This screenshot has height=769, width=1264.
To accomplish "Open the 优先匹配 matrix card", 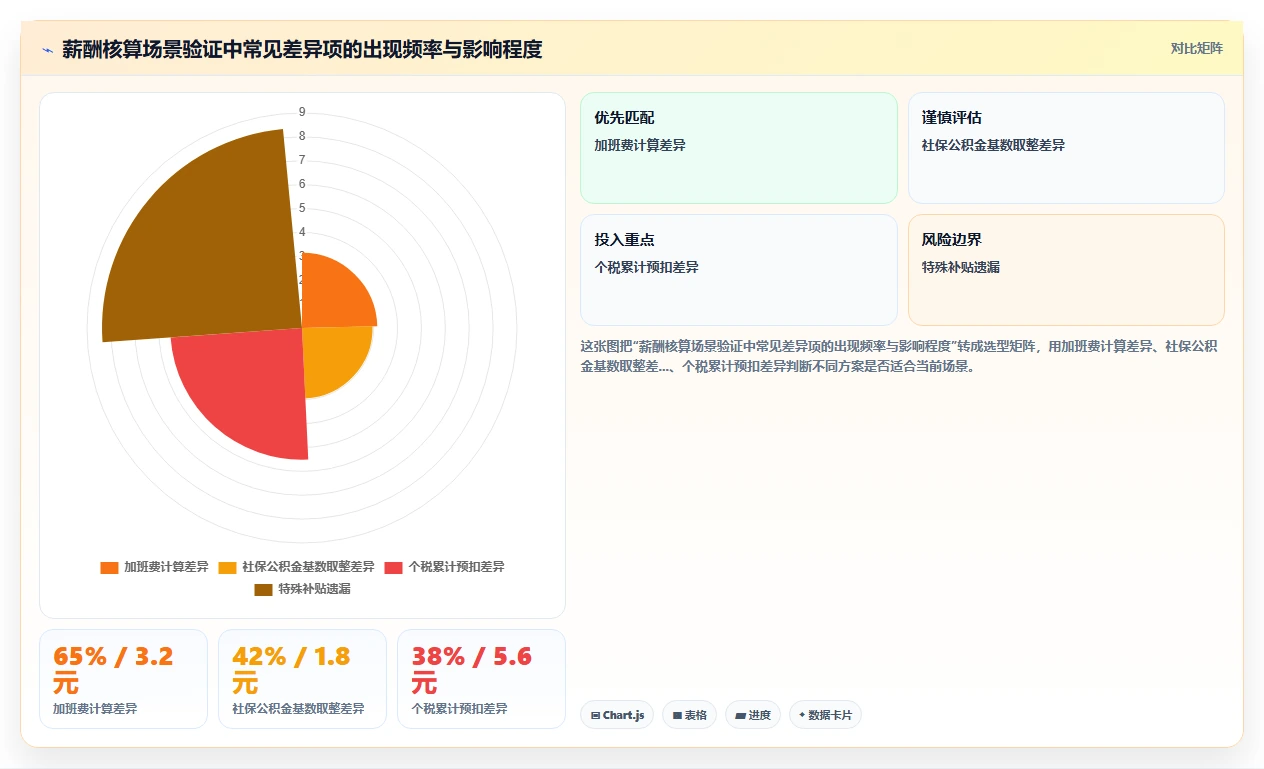I will [739, 148].
